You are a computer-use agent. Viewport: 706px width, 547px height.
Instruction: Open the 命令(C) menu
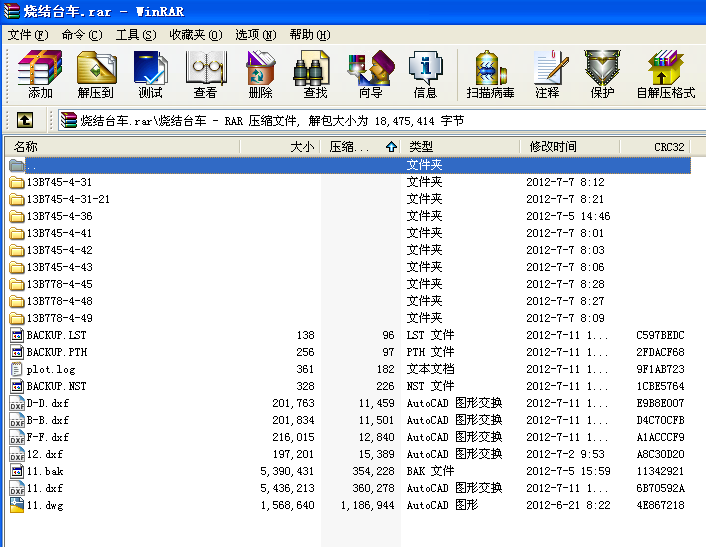tap(82, 35)
